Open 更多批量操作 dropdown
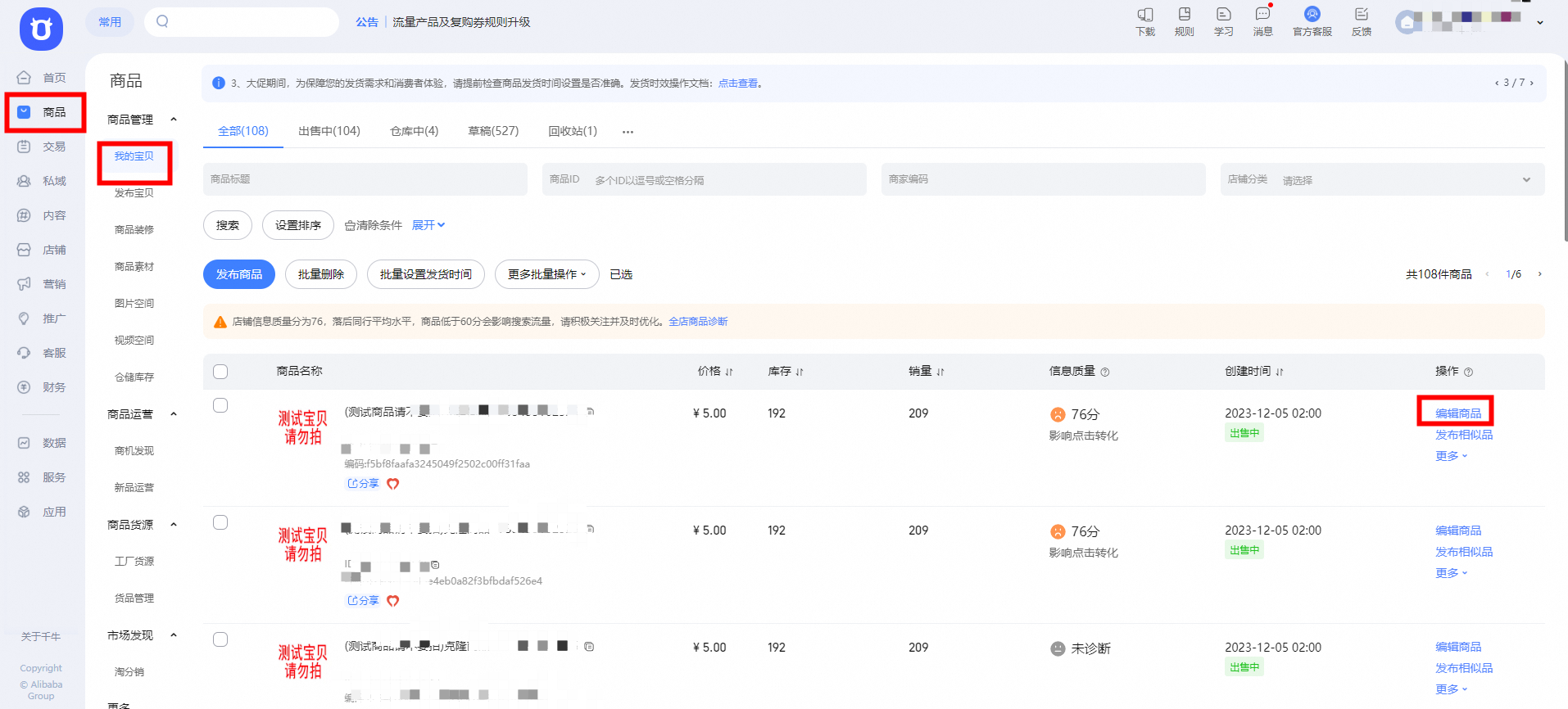 (x=547, y=274)
